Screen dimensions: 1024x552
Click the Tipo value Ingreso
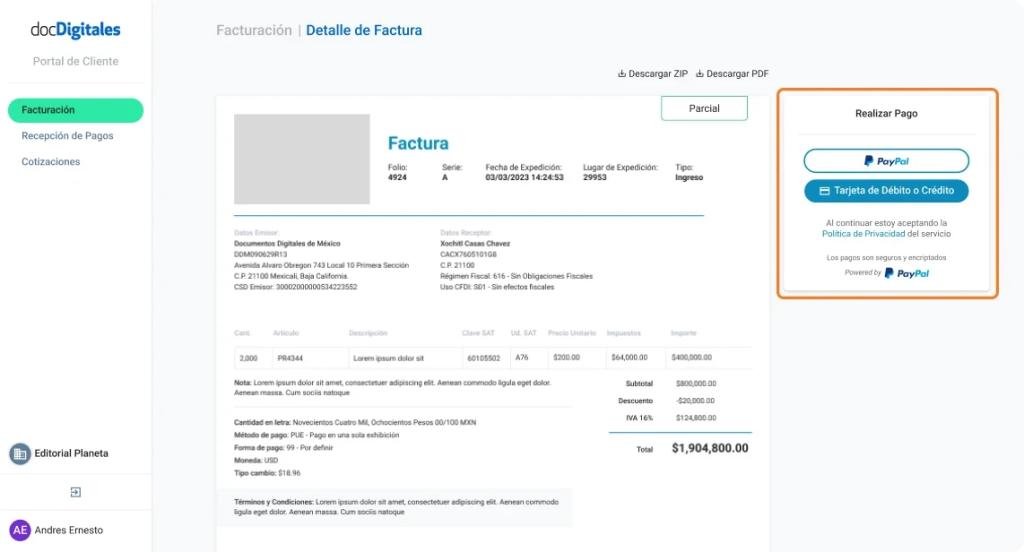(689, 178)
